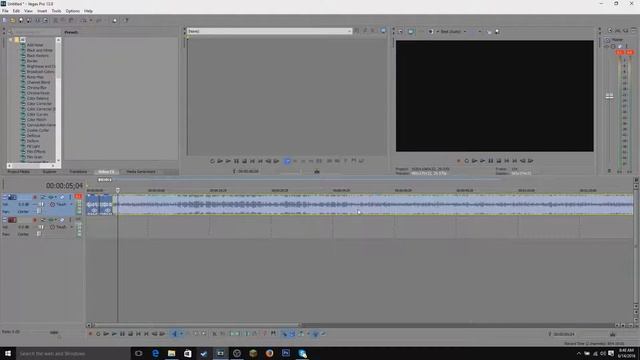Arm audio track 2 for record
The height and width of the screenshot is (360, 640).
click(x=35, y=220)
